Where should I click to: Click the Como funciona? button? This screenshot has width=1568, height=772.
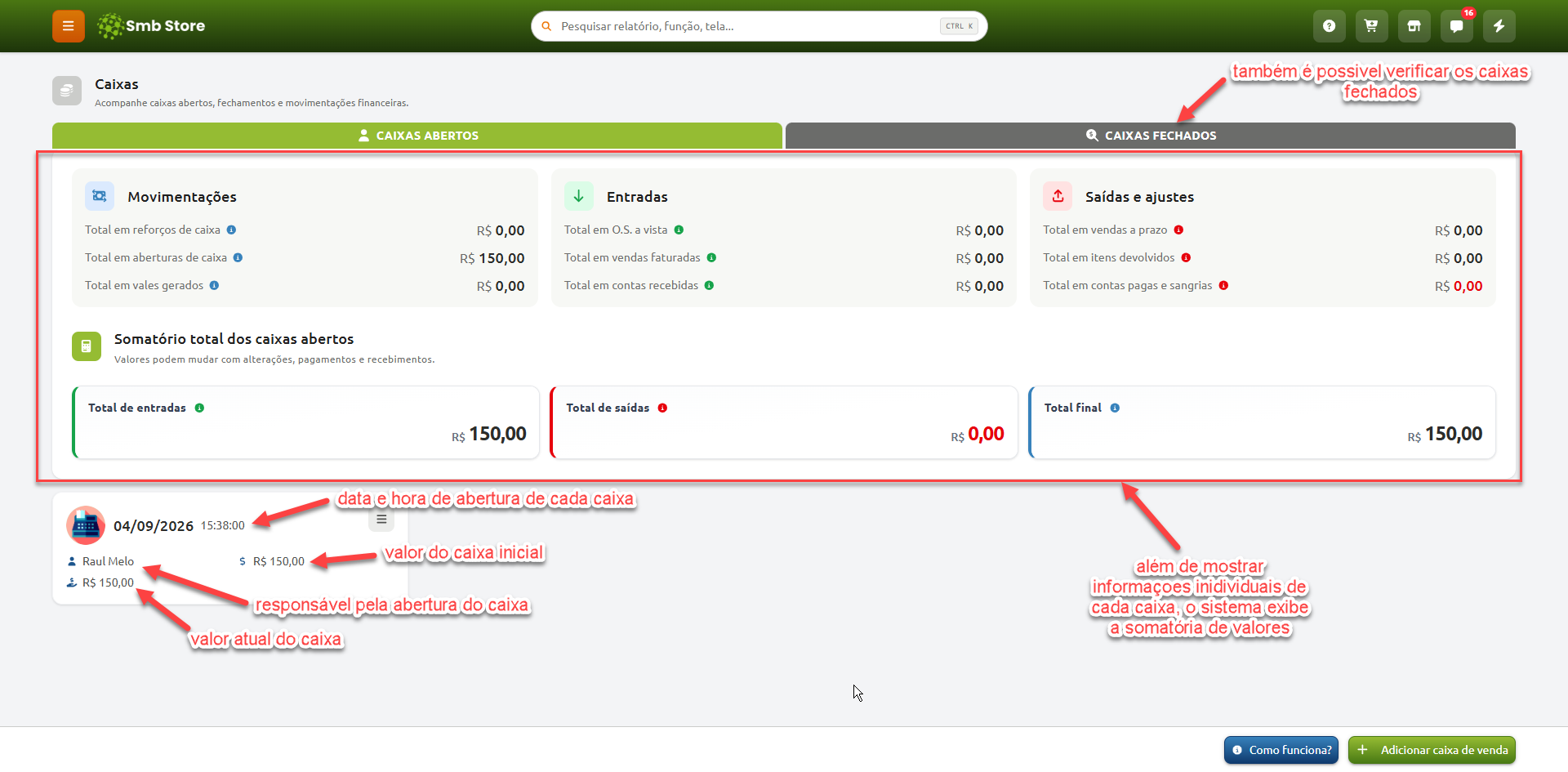pyautogui.click(x=1282, y=750)
